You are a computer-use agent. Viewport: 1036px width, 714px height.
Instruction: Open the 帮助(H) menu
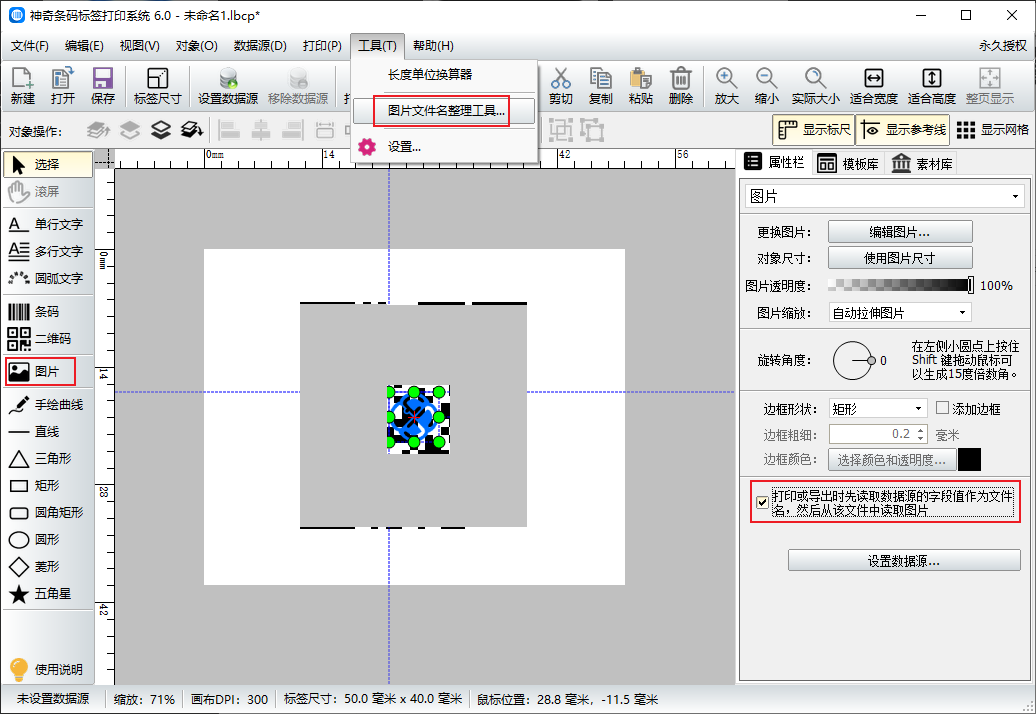pos(433,46)
